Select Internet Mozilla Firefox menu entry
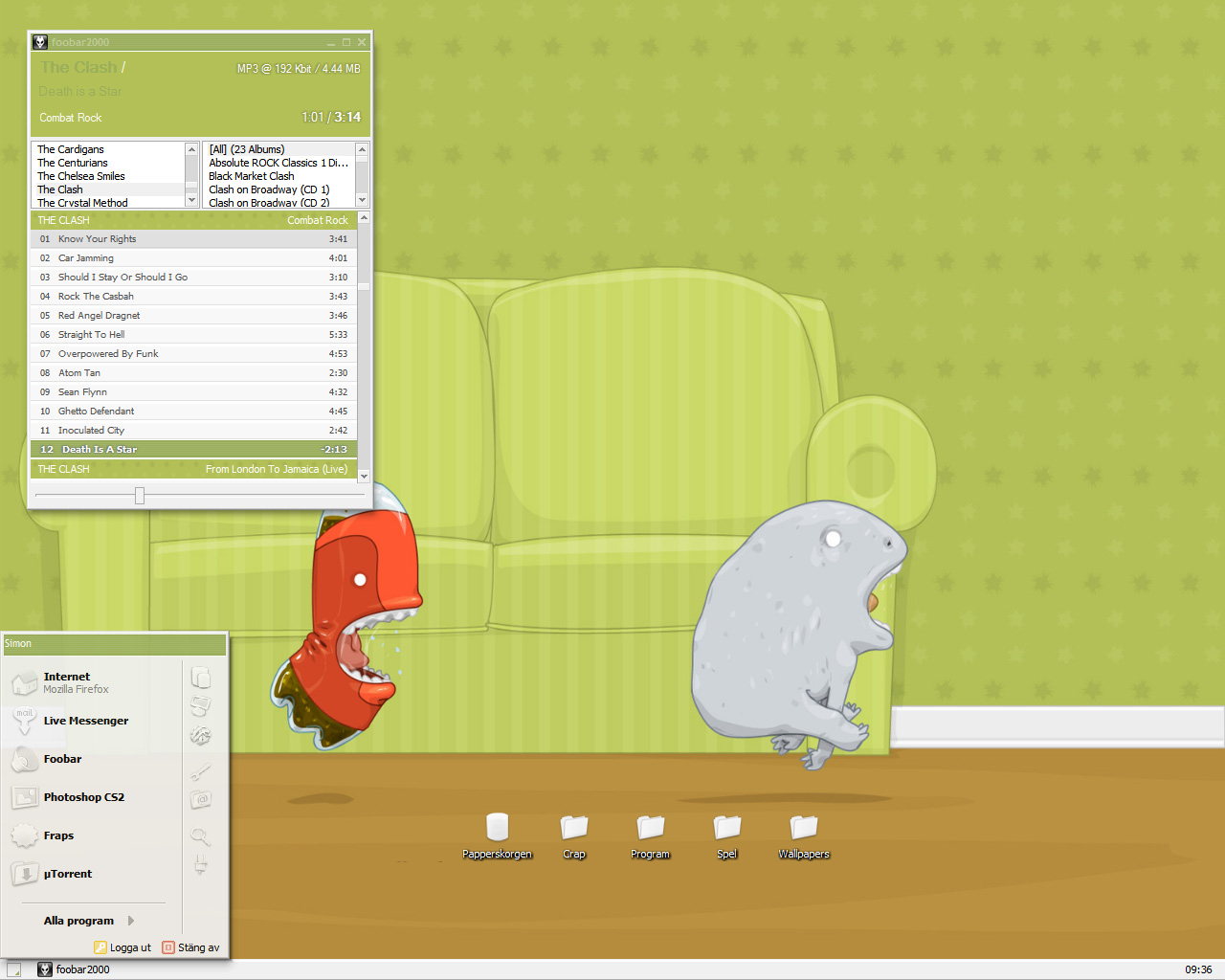This screenshot has width=1225, height=980. pyautogui.click(x=94, y=682)
